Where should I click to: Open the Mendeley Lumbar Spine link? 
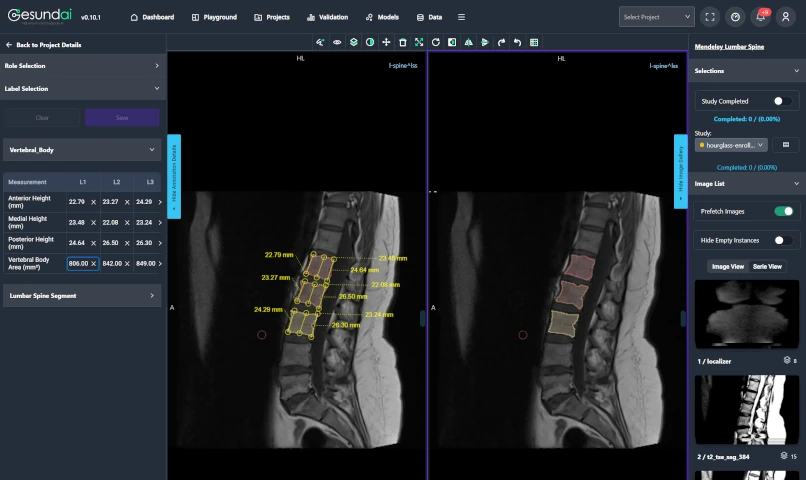pos(729,47)
